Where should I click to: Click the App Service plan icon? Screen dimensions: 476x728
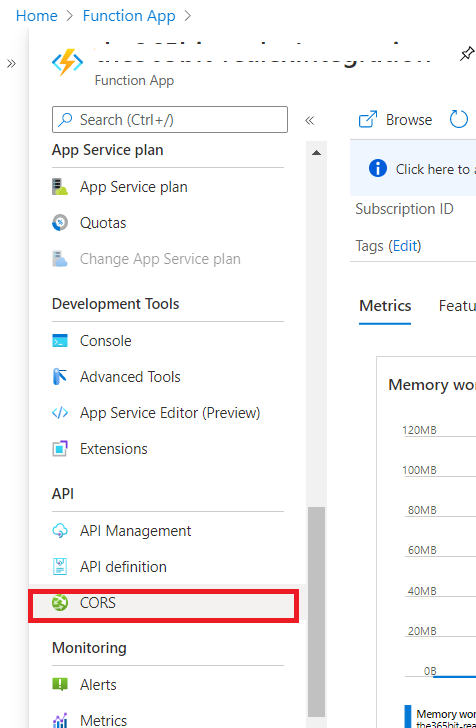[60, 187]
